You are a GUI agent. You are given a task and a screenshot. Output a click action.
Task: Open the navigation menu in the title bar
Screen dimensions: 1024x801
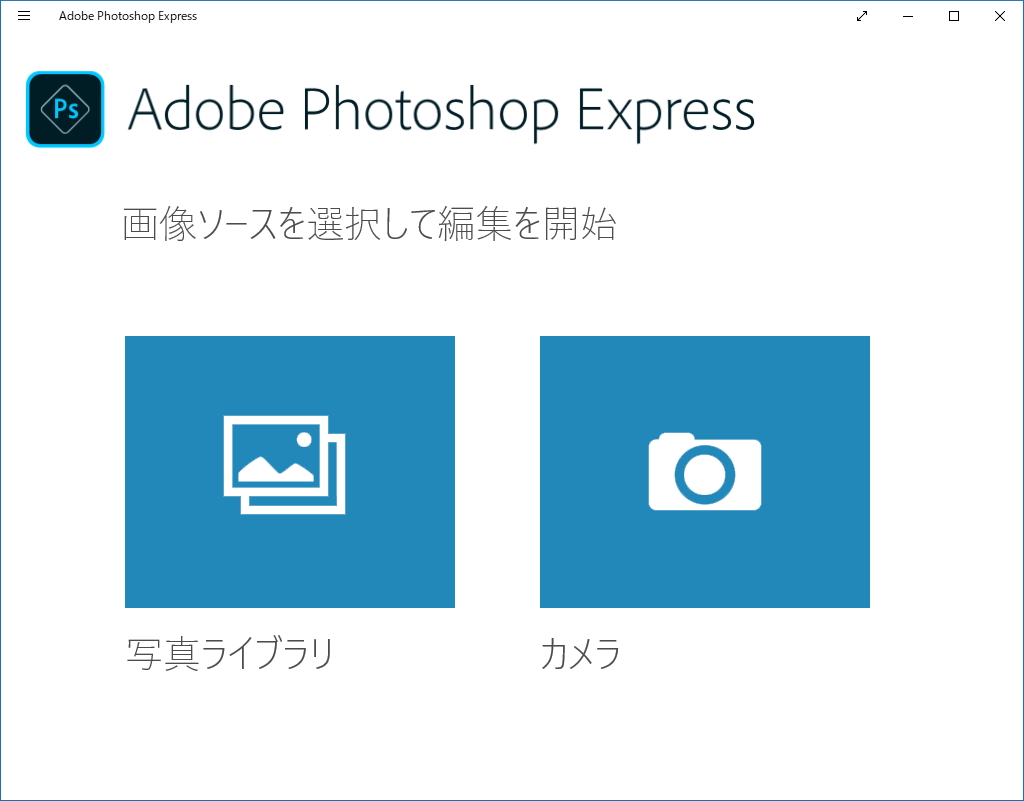pyautogui.click(x=24, y=16)
